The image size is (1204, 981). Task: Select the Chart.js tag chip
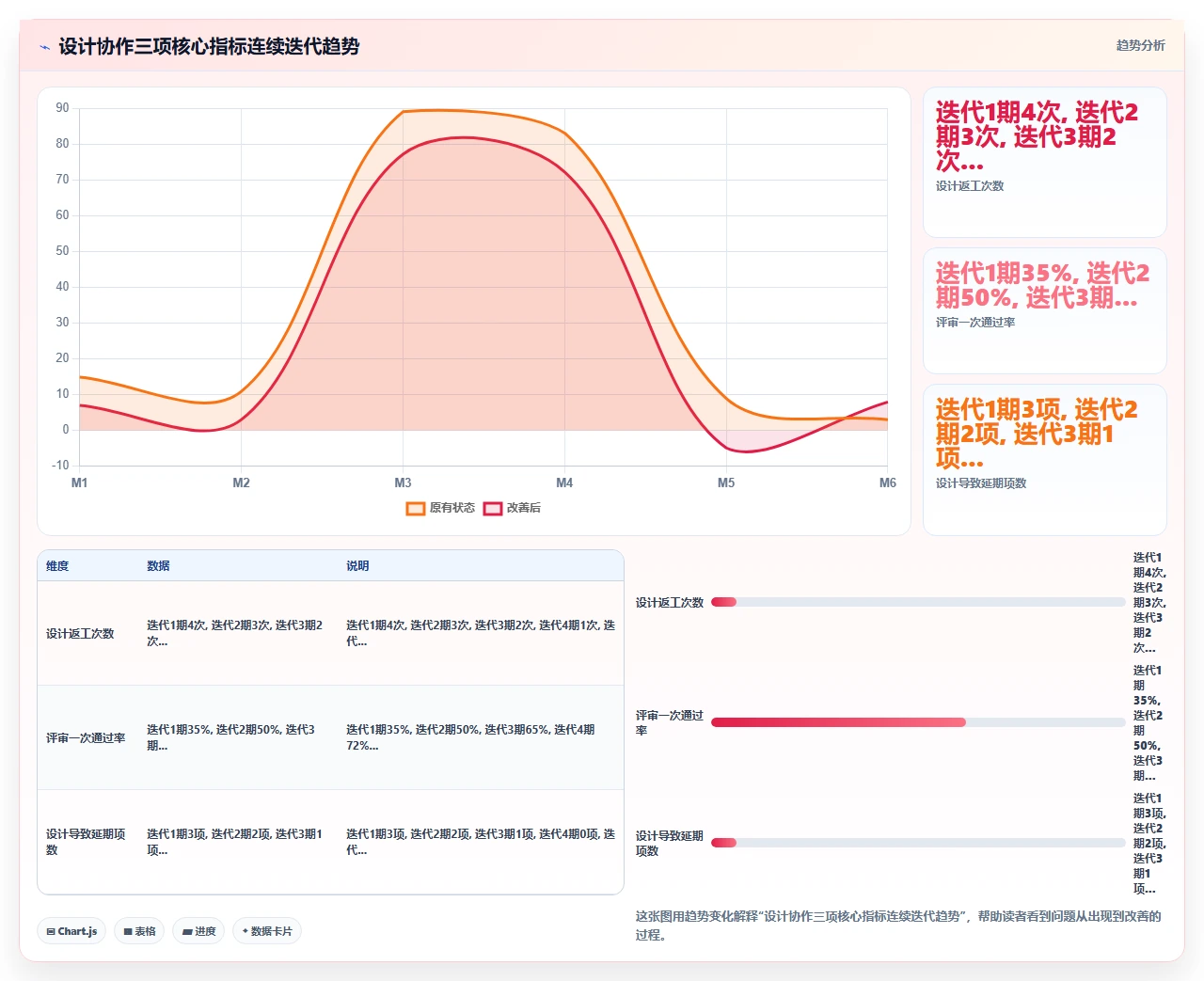click(71, 931)
